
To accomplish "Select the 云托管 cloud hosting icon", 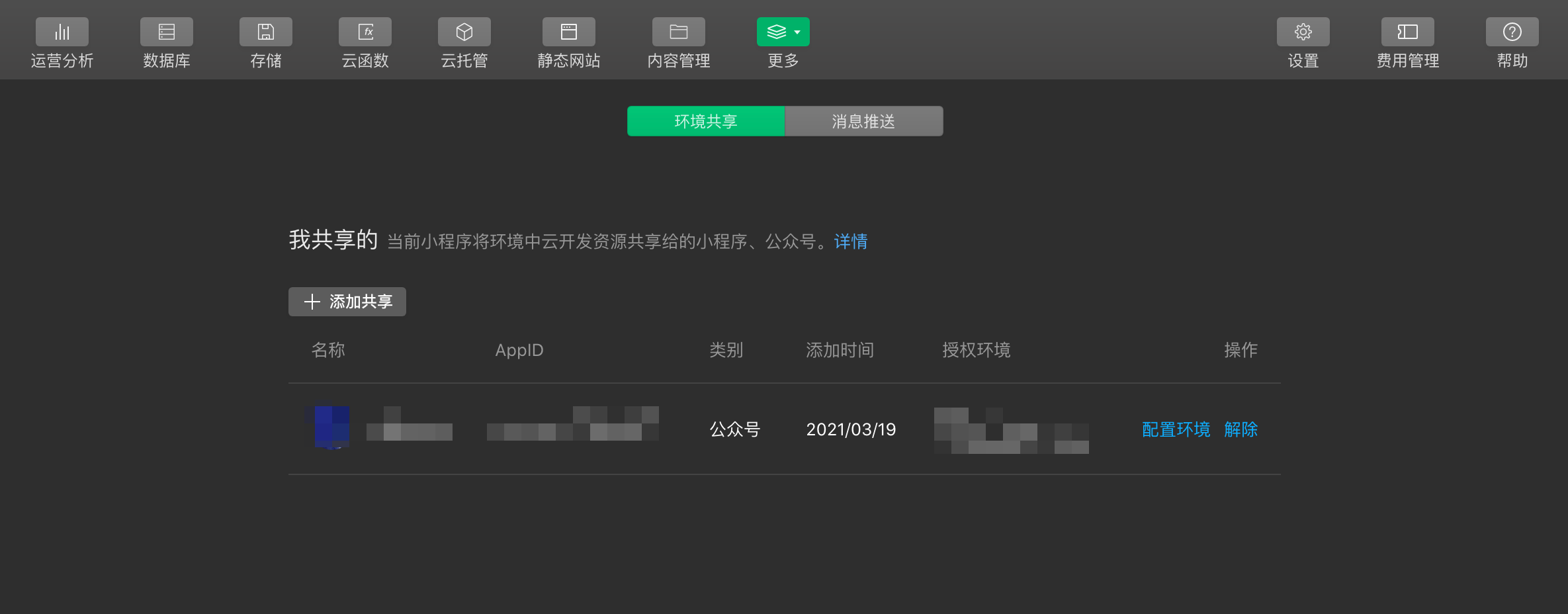I will coord(464,32).
